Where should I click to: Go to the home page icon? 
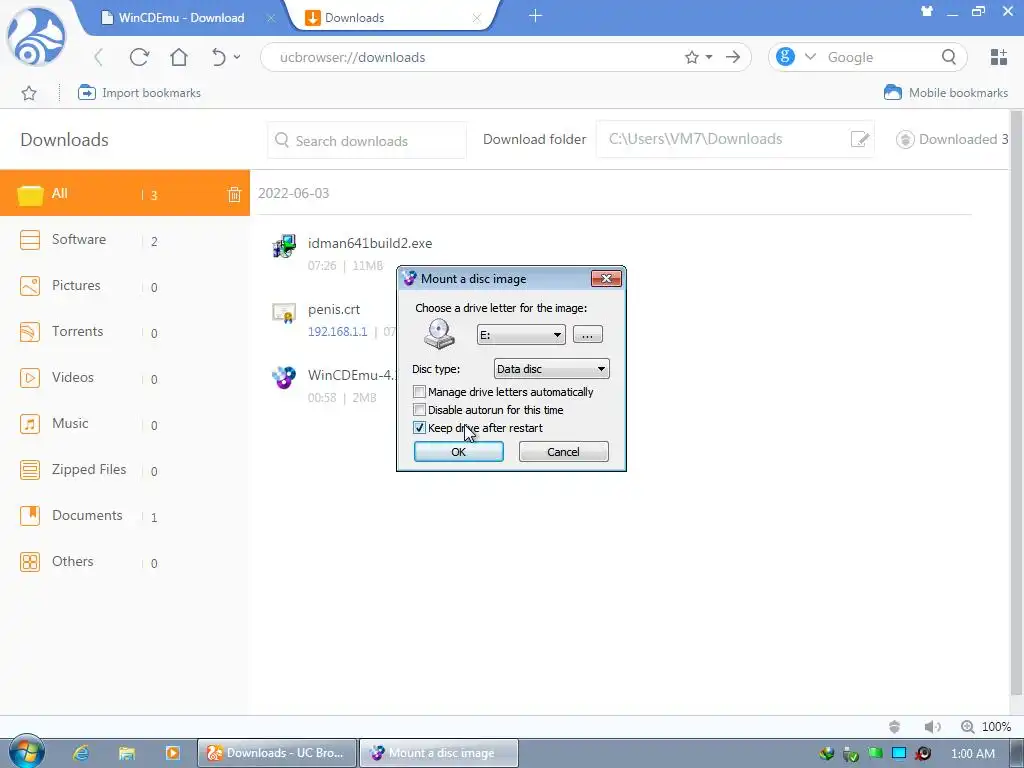(x=179, y=57)
